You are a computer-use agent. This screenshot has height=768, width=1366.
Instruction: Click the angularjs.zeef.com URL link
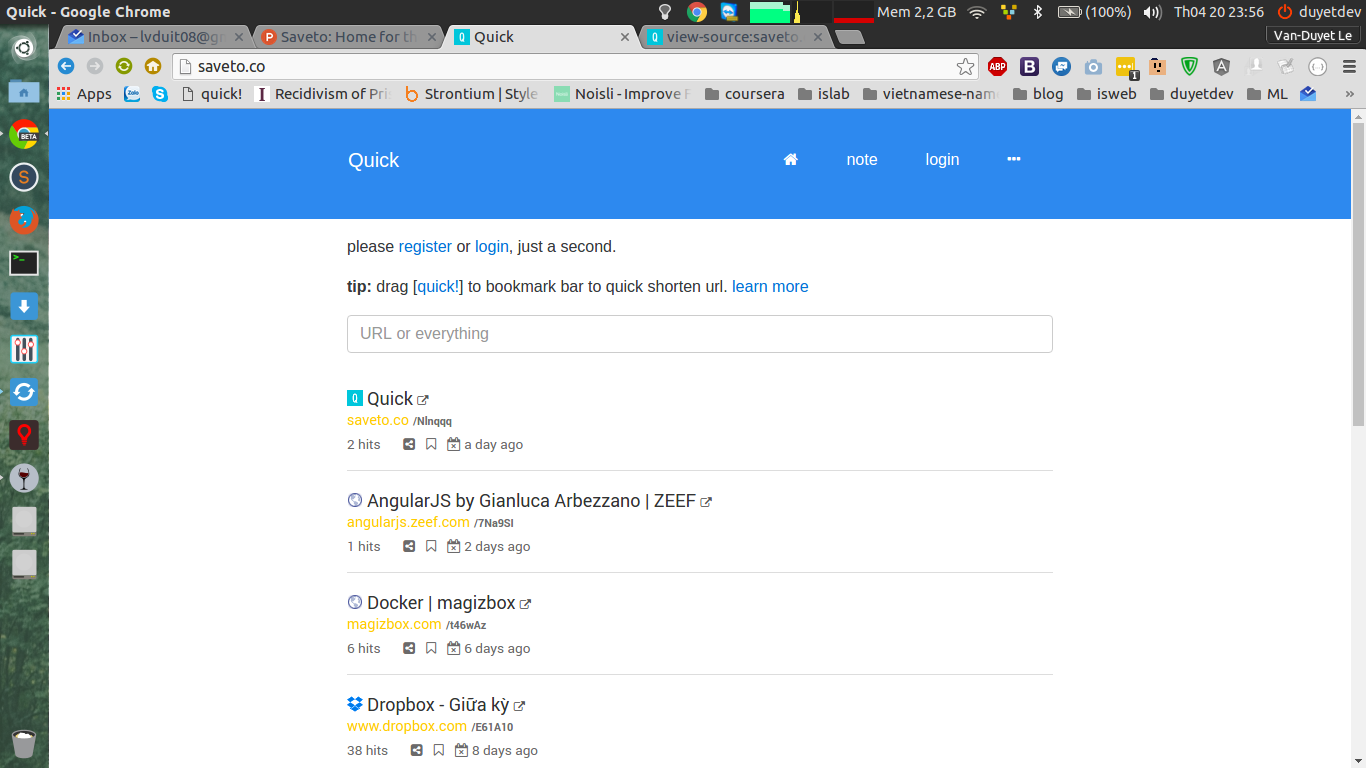point(408,522)
